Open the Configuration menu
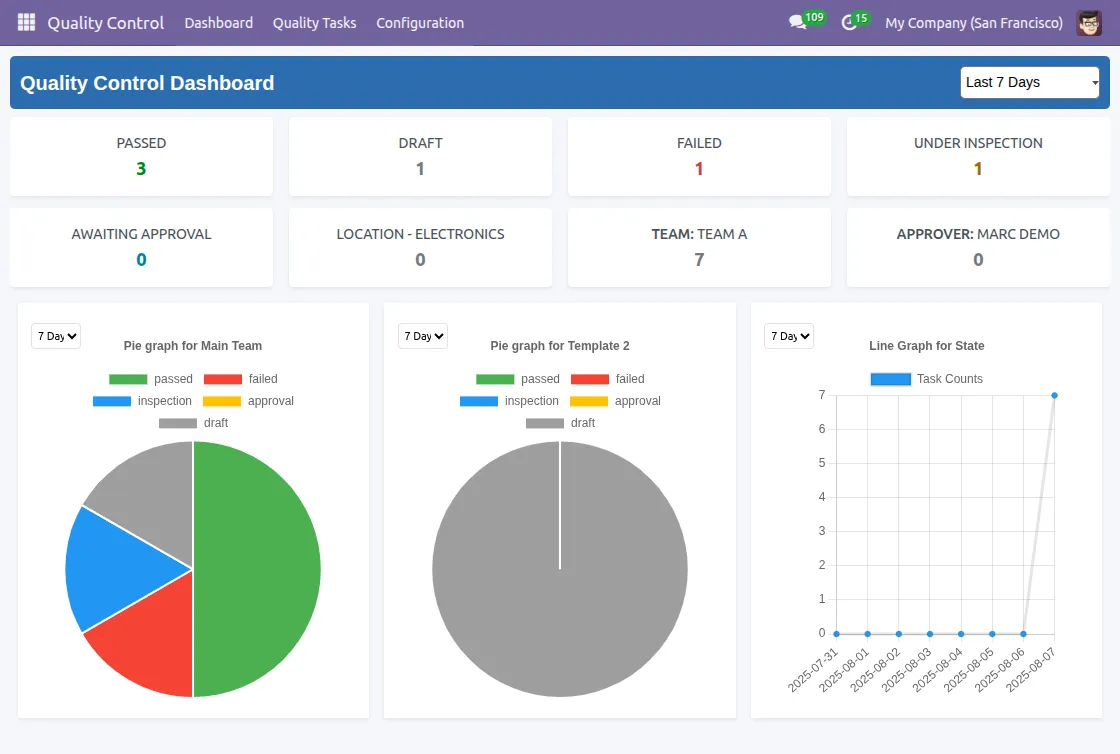Screen dimensions: 1120x754 coord(420,22)
